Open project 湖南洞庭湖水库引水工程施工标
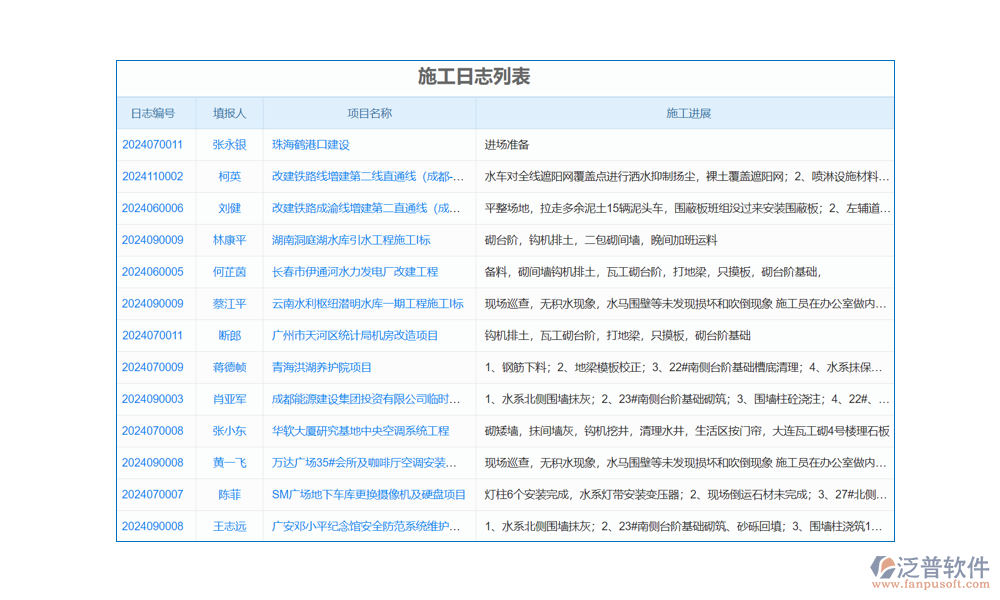Image resolution: width=1000 pixels, height=600 pixels. point(351,240)
